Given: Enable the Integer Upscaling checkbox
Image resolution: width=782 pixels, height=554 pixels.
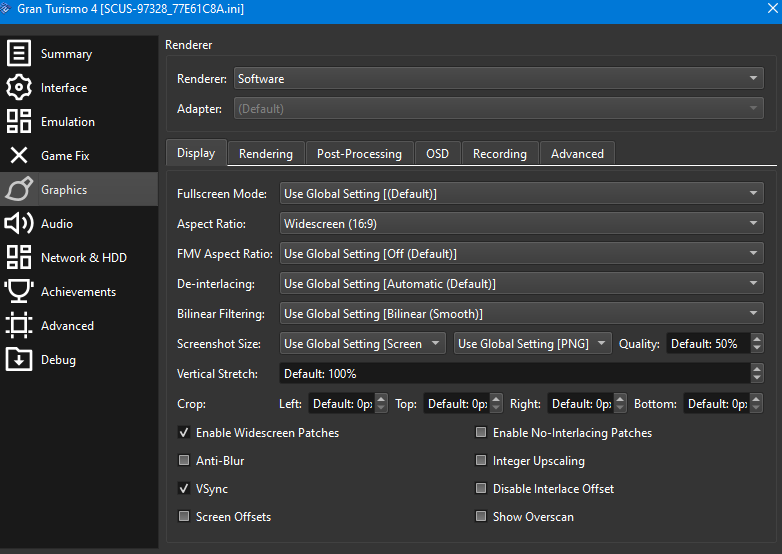Looking at the screenshot, I should [481, 460].
